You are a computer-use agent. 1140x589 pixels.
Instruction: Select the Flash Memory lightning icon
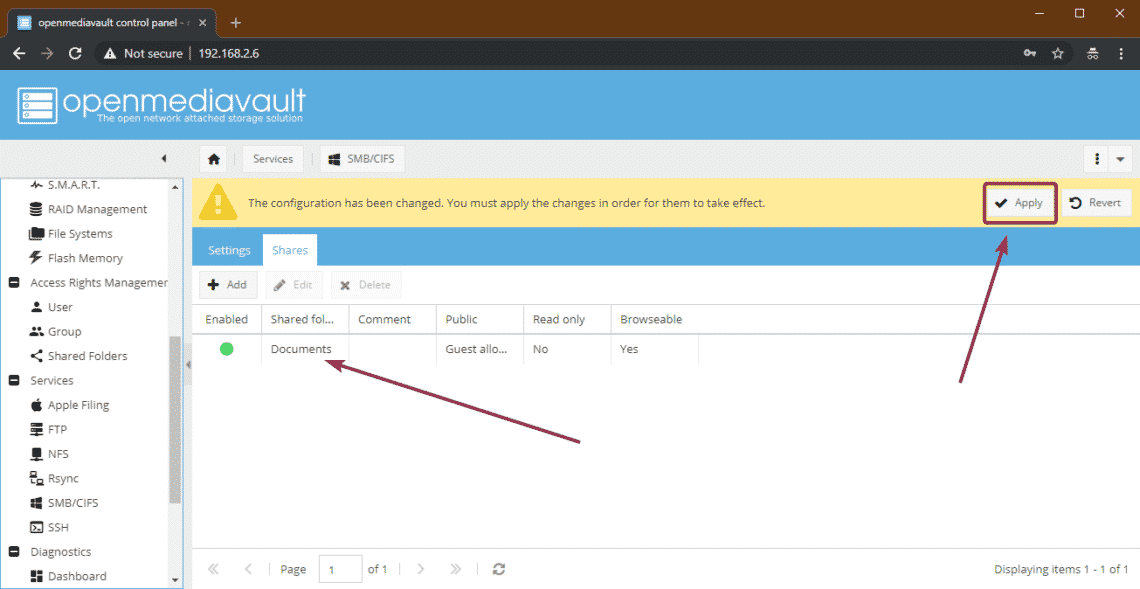click(36, 257)
